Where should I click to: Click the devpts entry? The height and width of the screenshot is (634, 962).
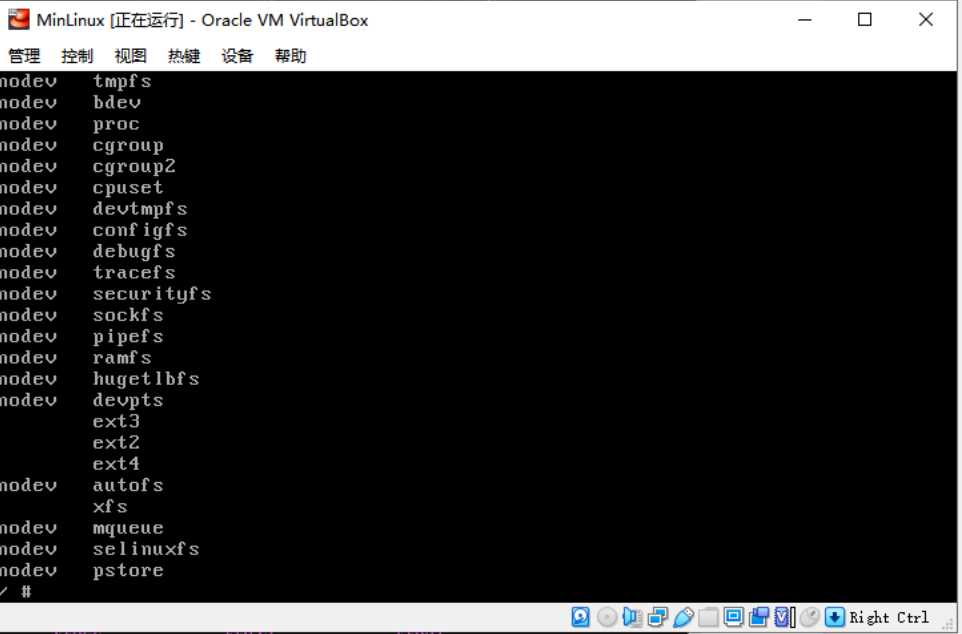click(128, 401)
